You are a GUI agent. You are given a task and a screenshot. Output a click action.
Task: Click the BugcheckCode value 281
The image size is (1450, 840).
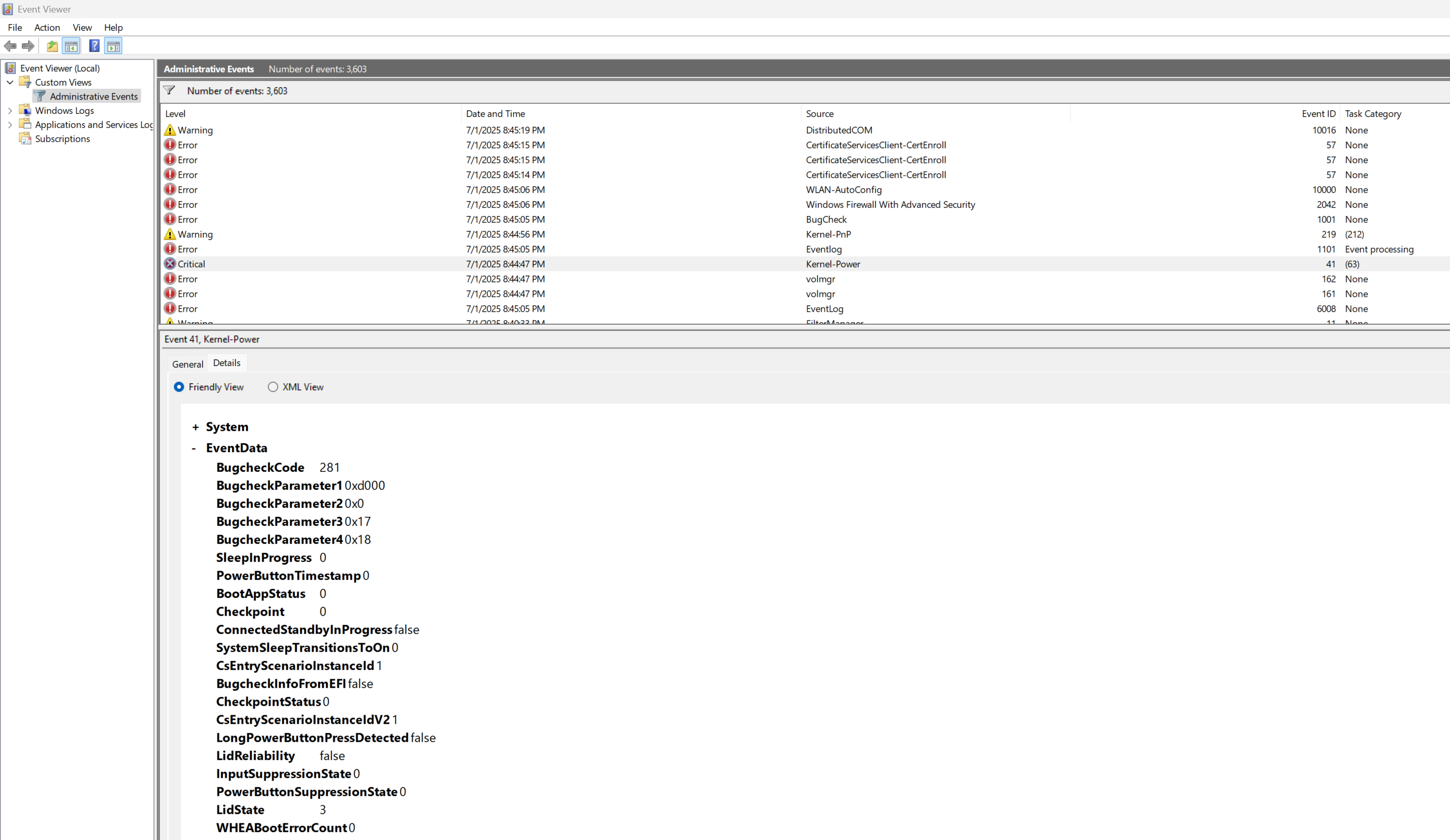[x=329, y=467]
